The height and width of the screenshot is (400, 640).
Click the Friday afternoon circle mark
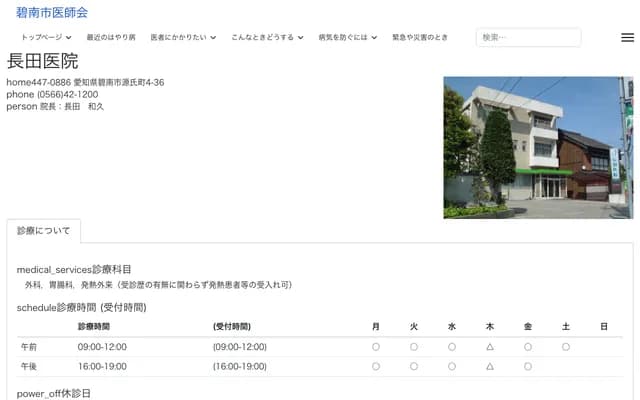coord(528,367)
